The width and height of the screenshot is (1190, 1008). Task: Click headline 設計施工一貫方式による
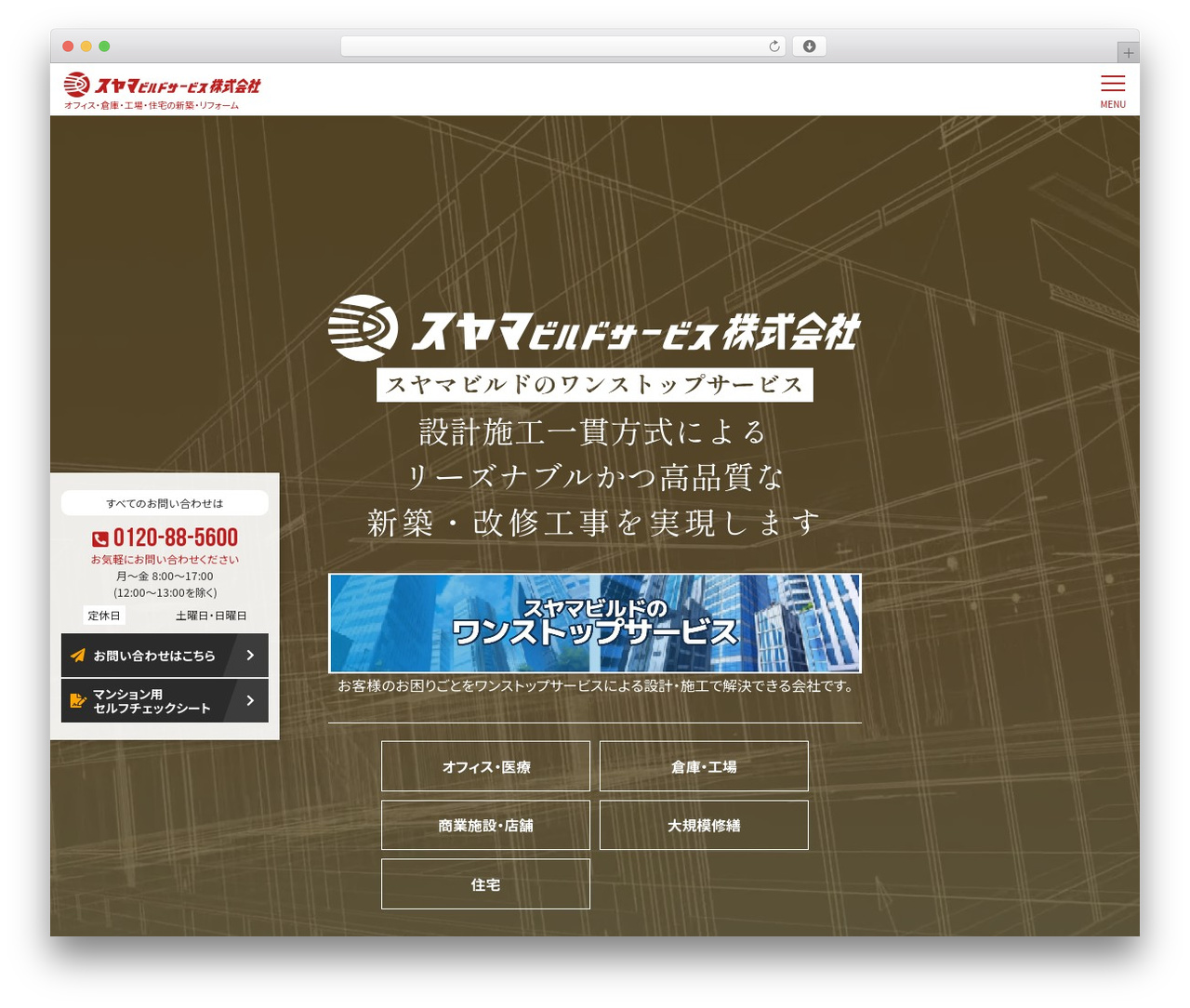coord(593,432)
